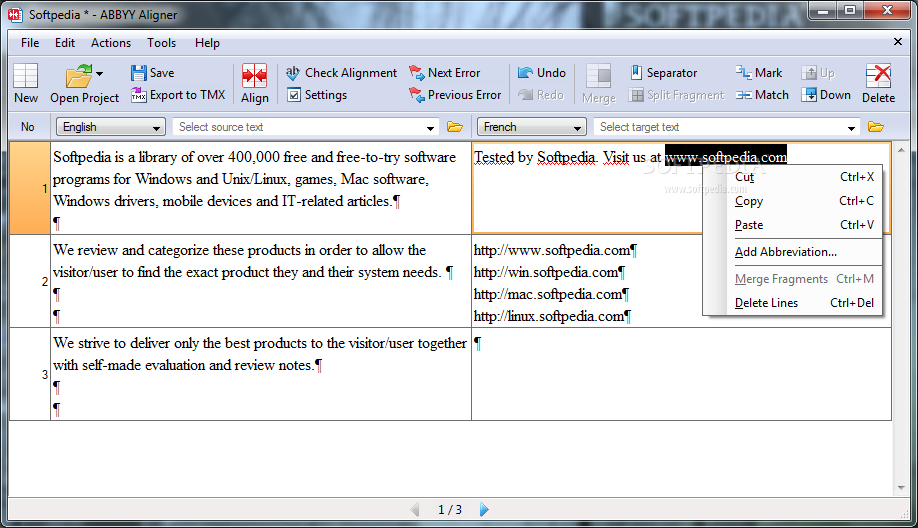Insert a Separator from the toolbar
The width and height of the screenshot is (918, 528).
click(x=663, y=73)
